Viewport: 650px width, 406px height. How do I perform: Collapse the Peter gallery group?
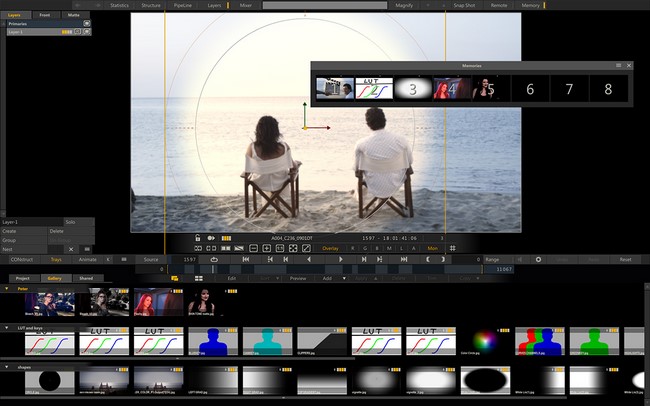point(8,288)
